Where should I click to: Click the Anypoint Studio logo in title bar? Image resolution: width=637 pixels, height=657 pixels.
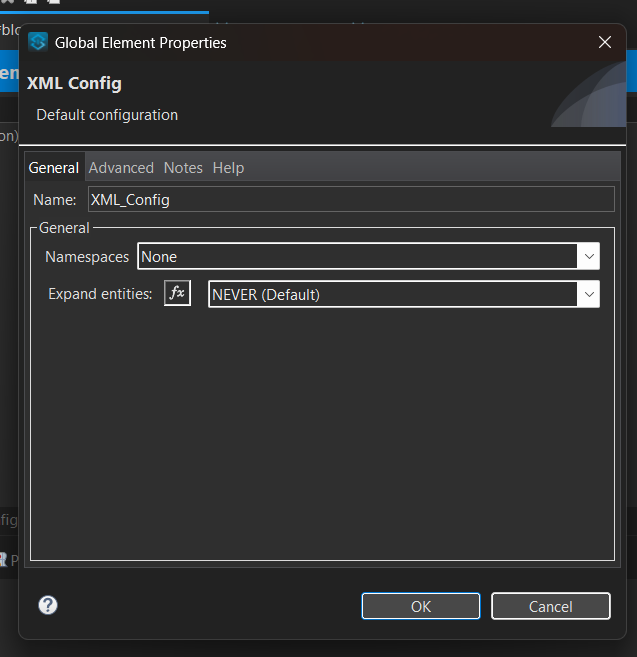[38, 42]
